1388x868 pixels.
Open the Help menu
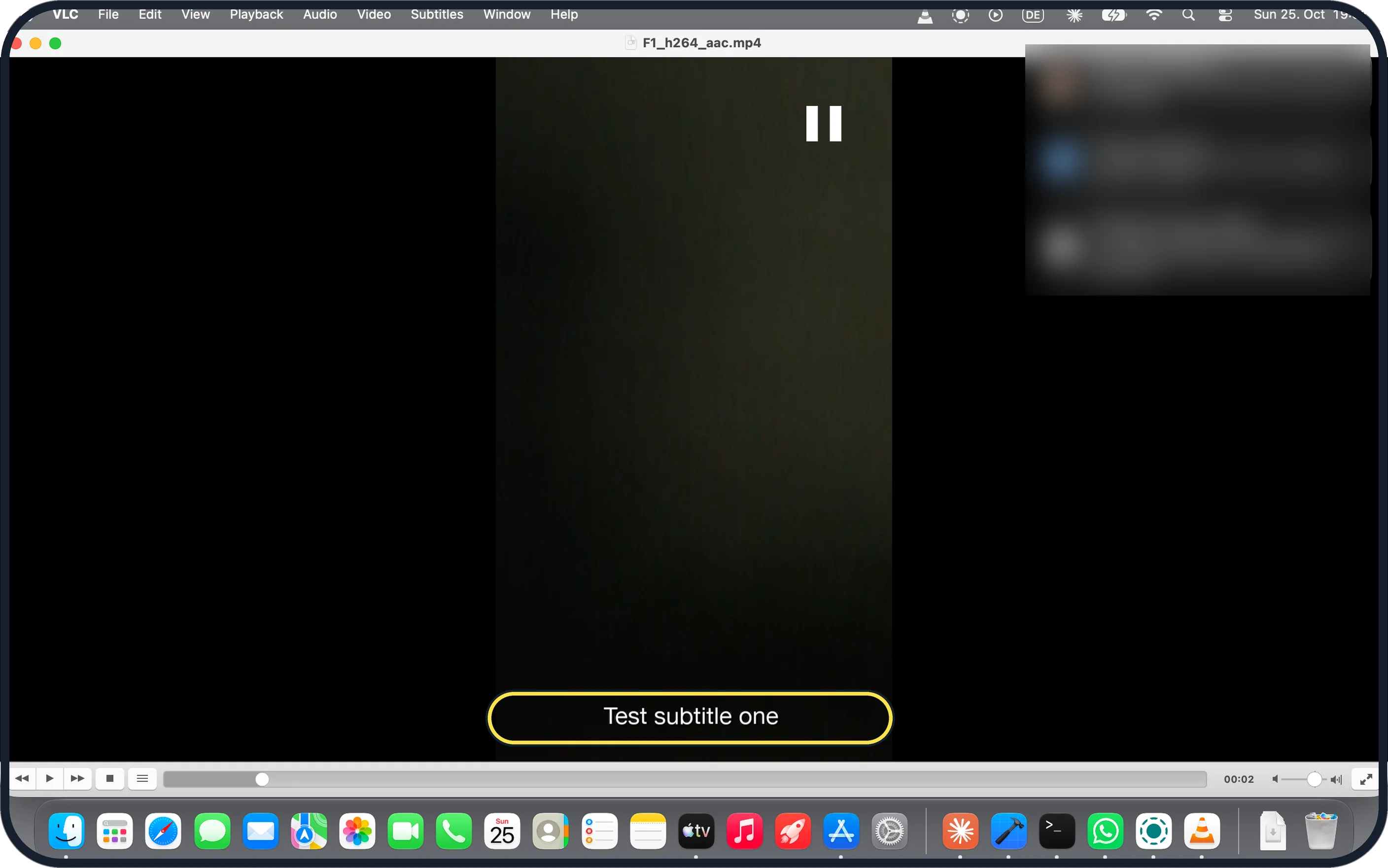coord(564,14)
